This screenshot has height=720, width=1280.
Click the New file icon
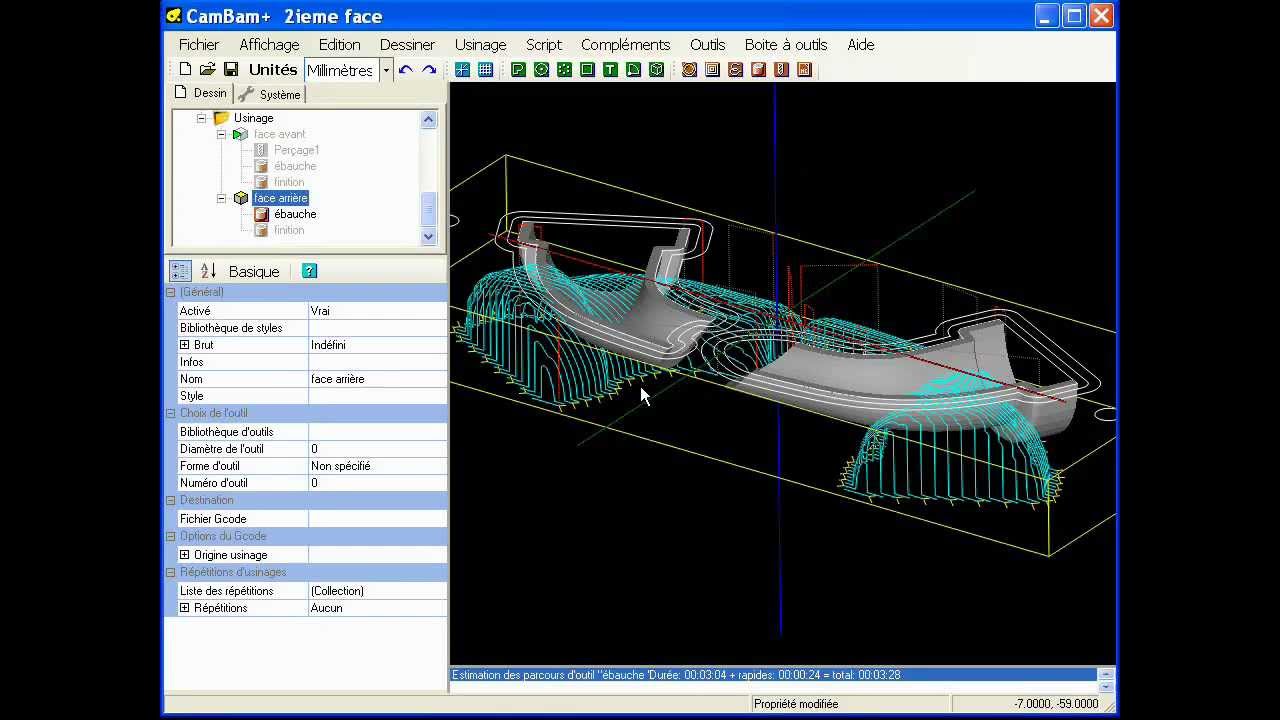pos(185,69)
